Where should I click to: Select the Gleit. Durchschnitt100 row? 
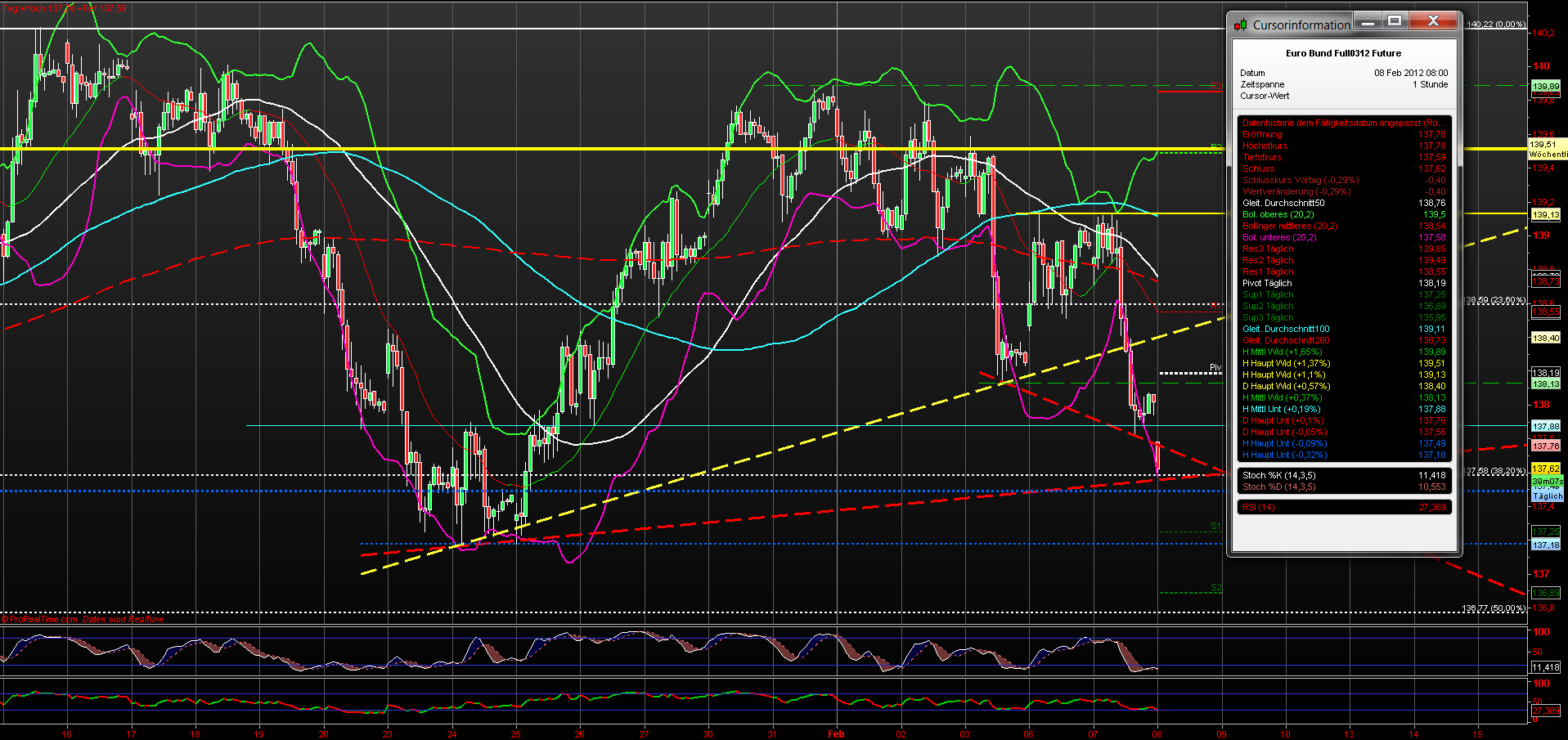click(1343, 329)
